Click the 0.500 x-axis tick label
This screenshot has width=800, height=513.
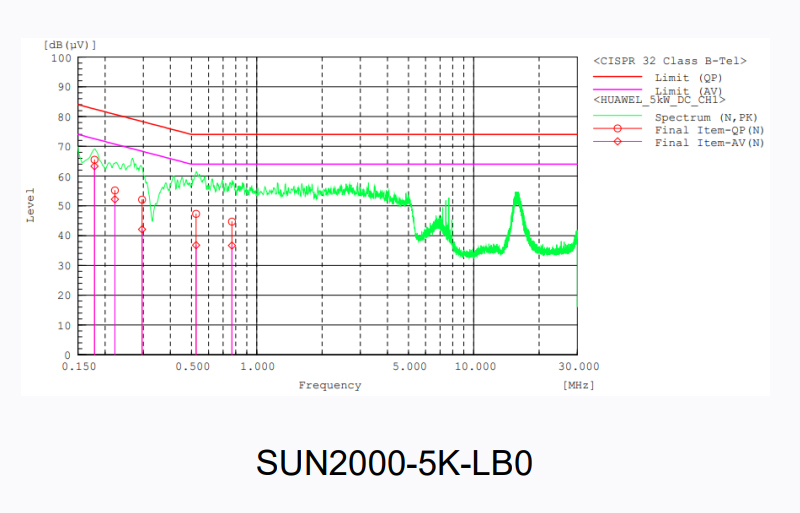[192, 367]
